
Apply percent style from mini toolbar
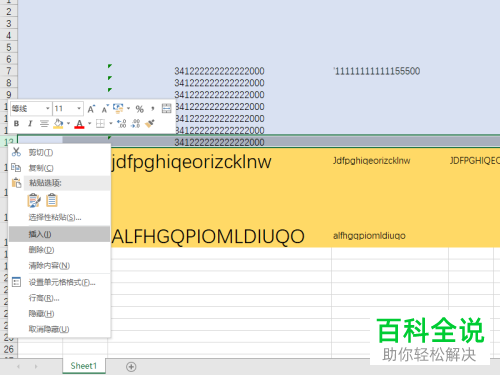click(139, 109)
